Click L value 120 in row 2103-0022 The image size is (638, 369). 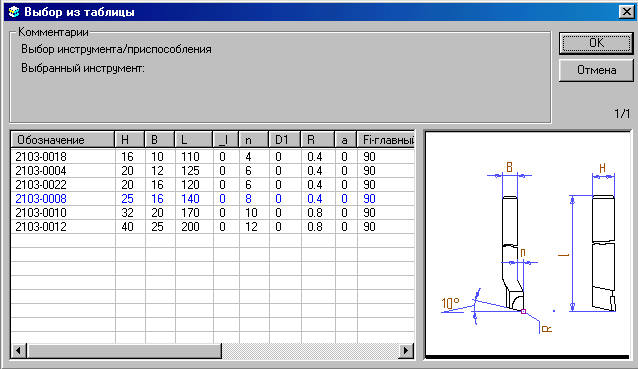pos(190,185)
